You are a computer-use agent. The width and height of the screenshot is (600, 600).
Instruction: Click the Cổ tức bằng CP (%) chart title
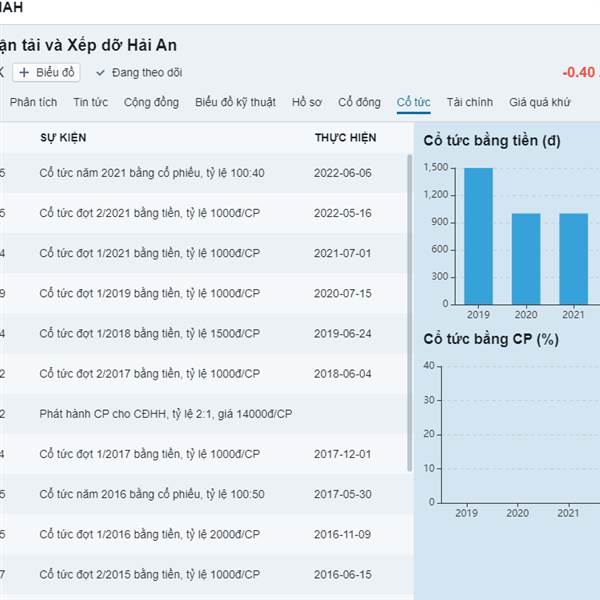[x=491, y=339]
